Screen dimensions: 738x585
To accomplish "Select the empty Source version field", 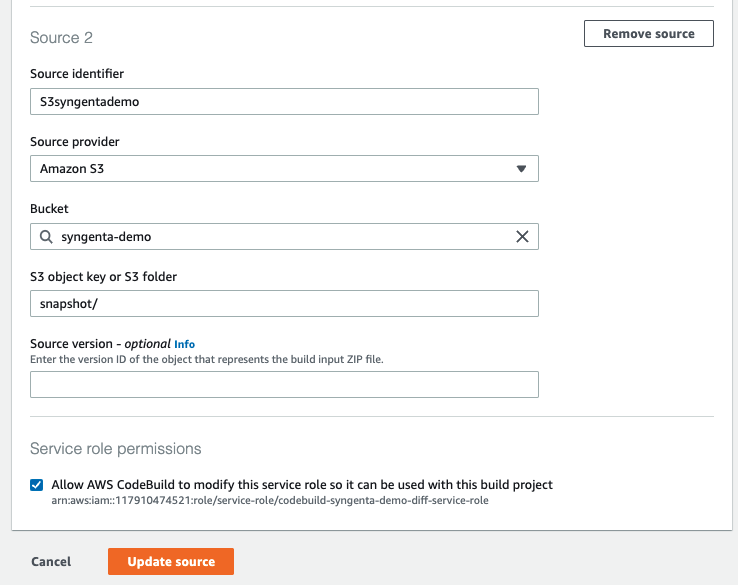I will 284,385.
